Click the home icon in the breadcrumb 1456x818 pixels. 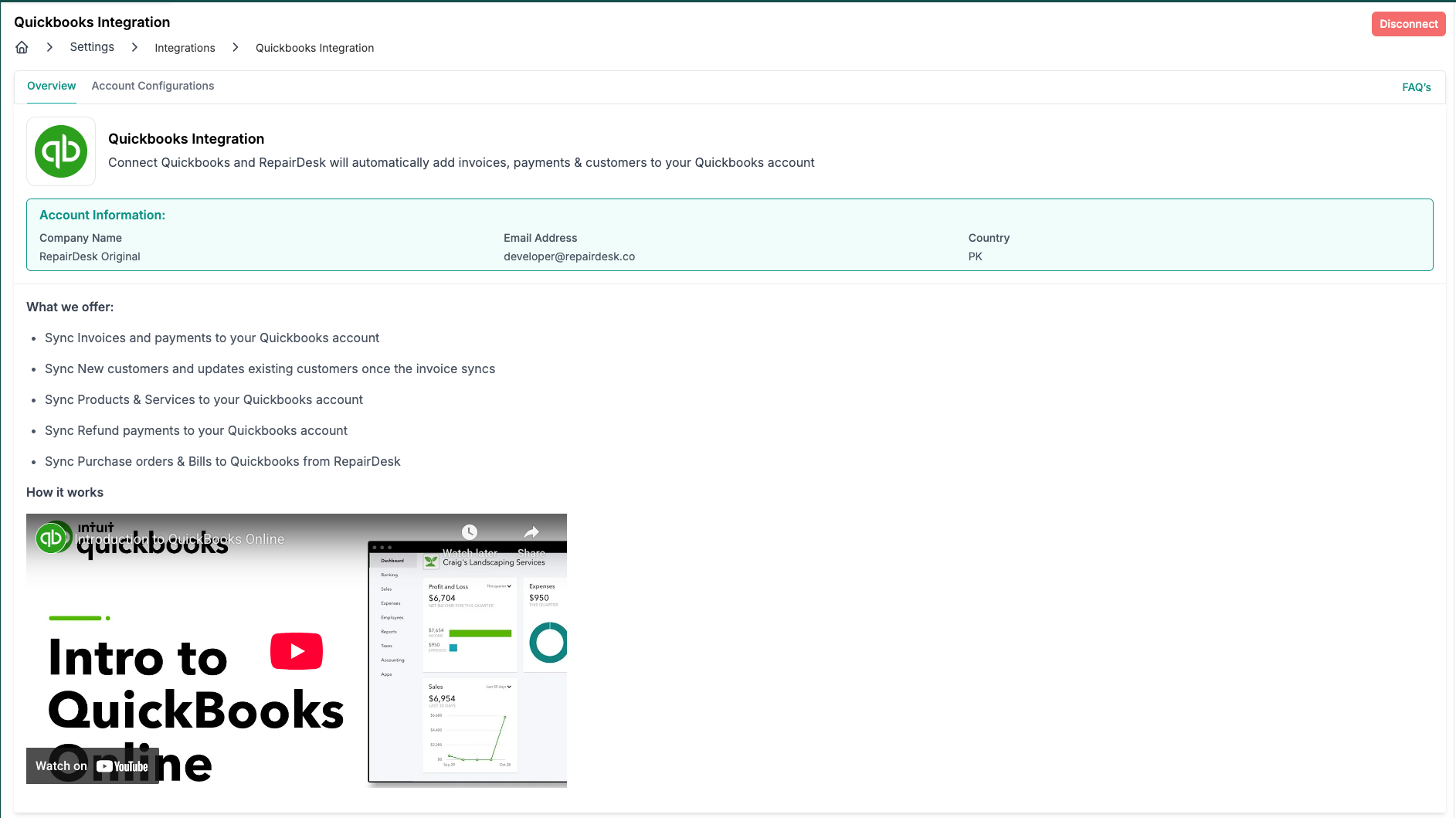22,48
